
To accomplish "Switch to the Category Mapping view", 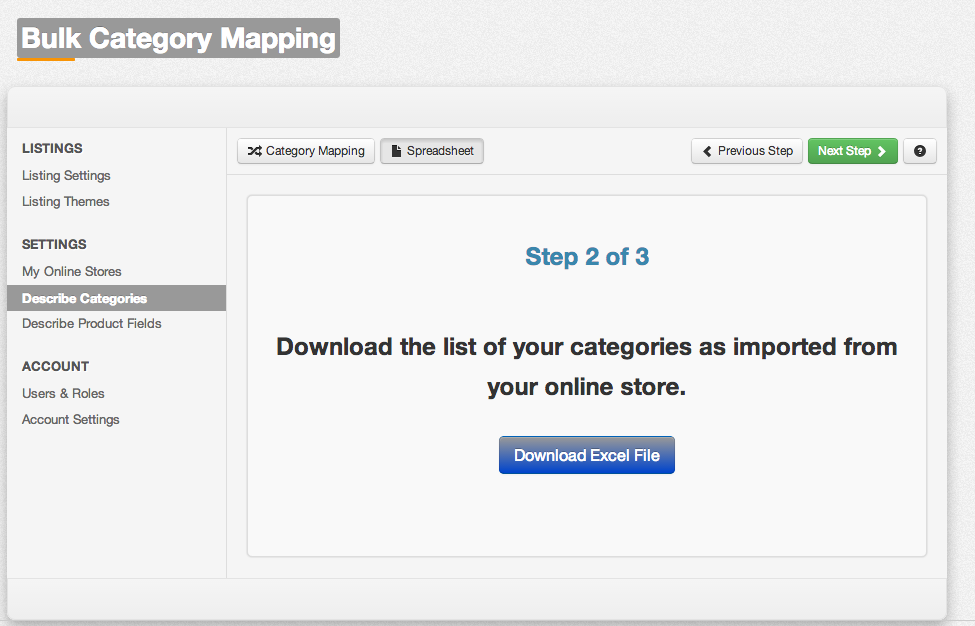I will point(306,151).
